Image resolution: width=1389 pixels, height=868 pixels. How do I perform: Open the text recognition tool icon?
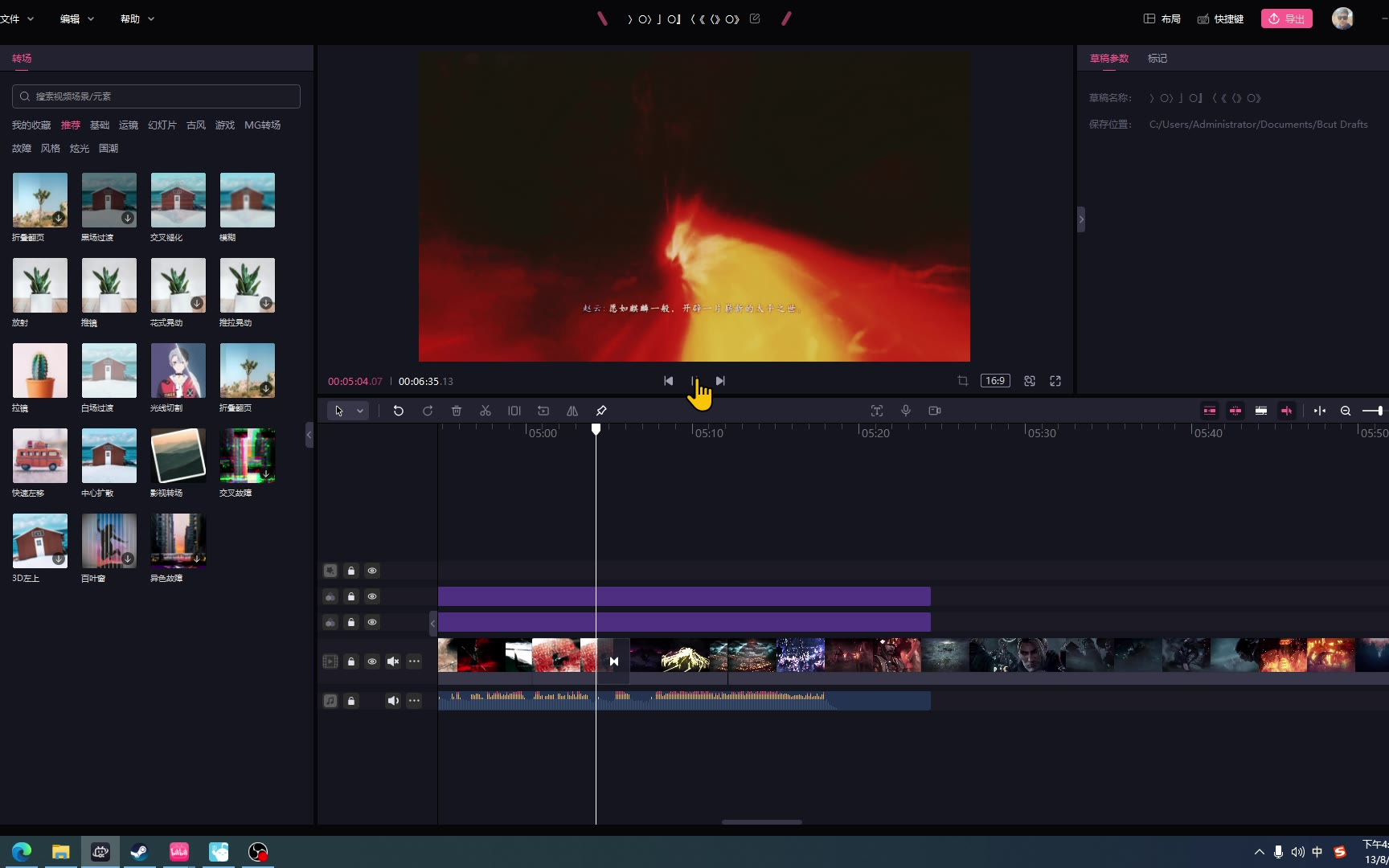click(x=877, y=411)
